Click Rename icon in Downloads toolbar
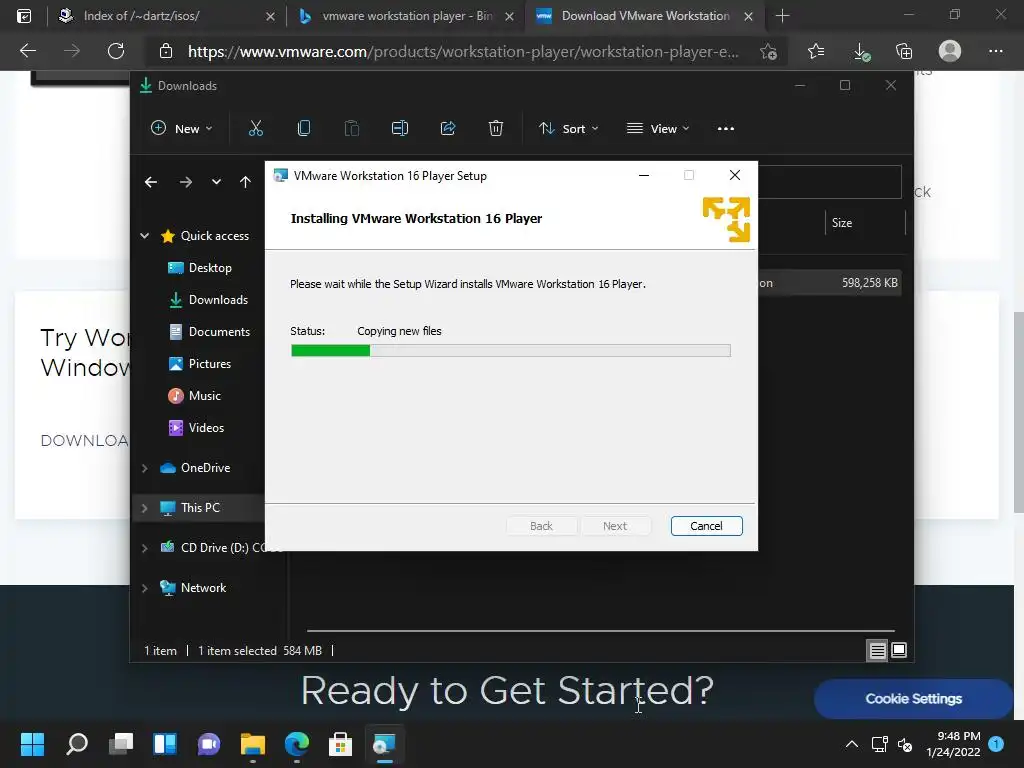 pyautogui.click(x=400, y=129)
